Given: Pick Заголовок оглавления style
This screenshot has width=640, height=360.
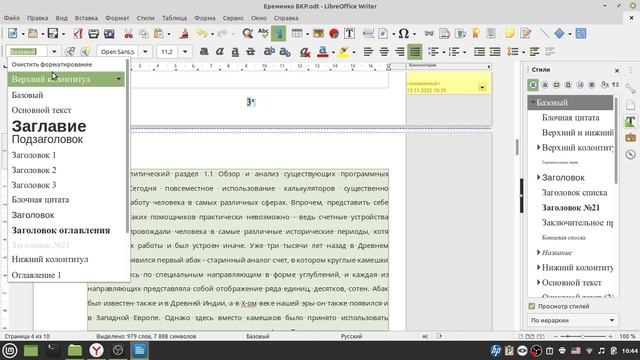Looking at the screenshot, I should [61, 230].
